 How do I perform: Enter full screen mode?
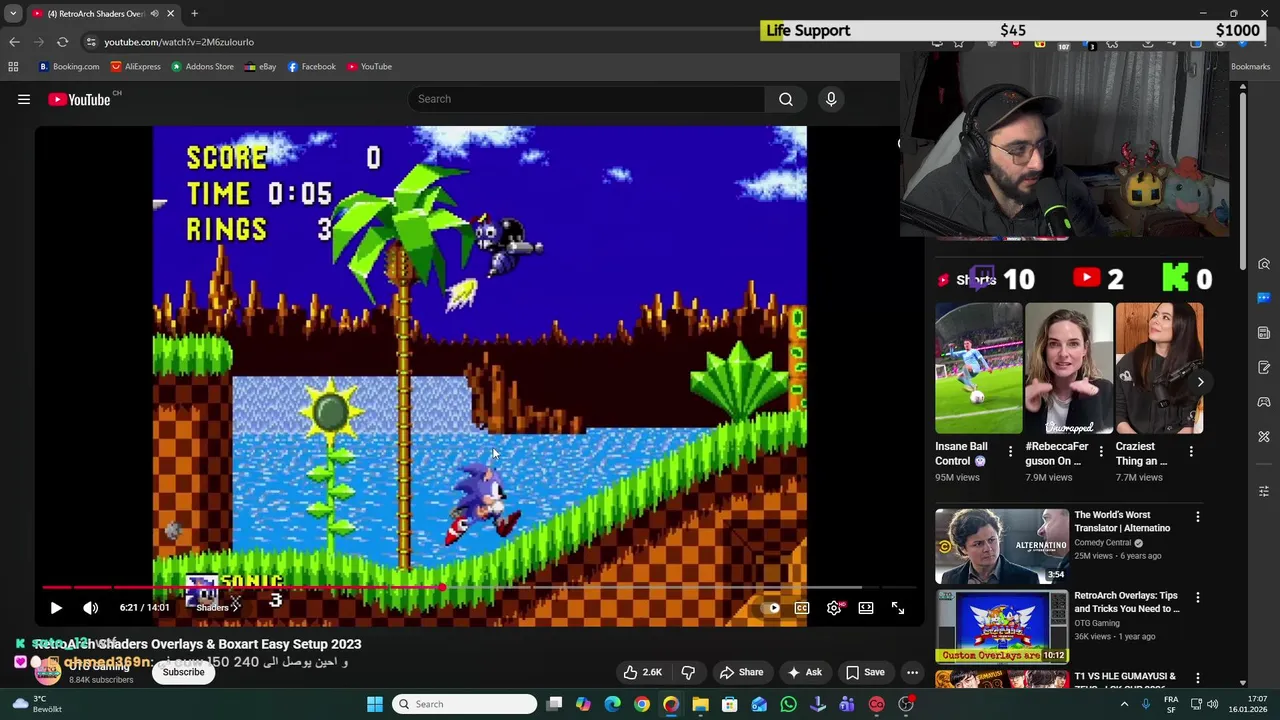(x=898, y=608)
